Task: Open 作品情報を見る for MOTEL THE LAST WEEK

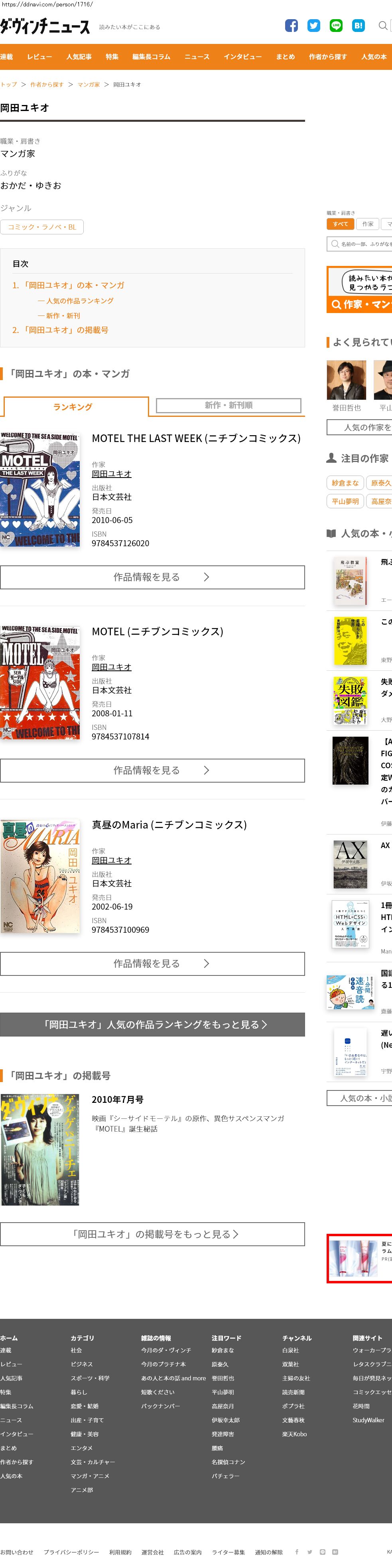Action: tap(153, 577)
